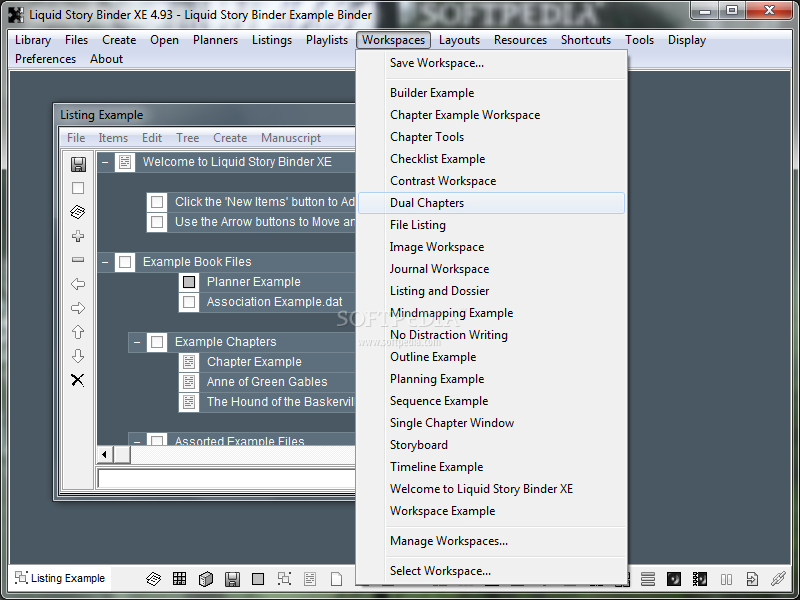Screen dimensions: 800x600
Task: Open the Playlists menu
Action: (x=327, y=40)
